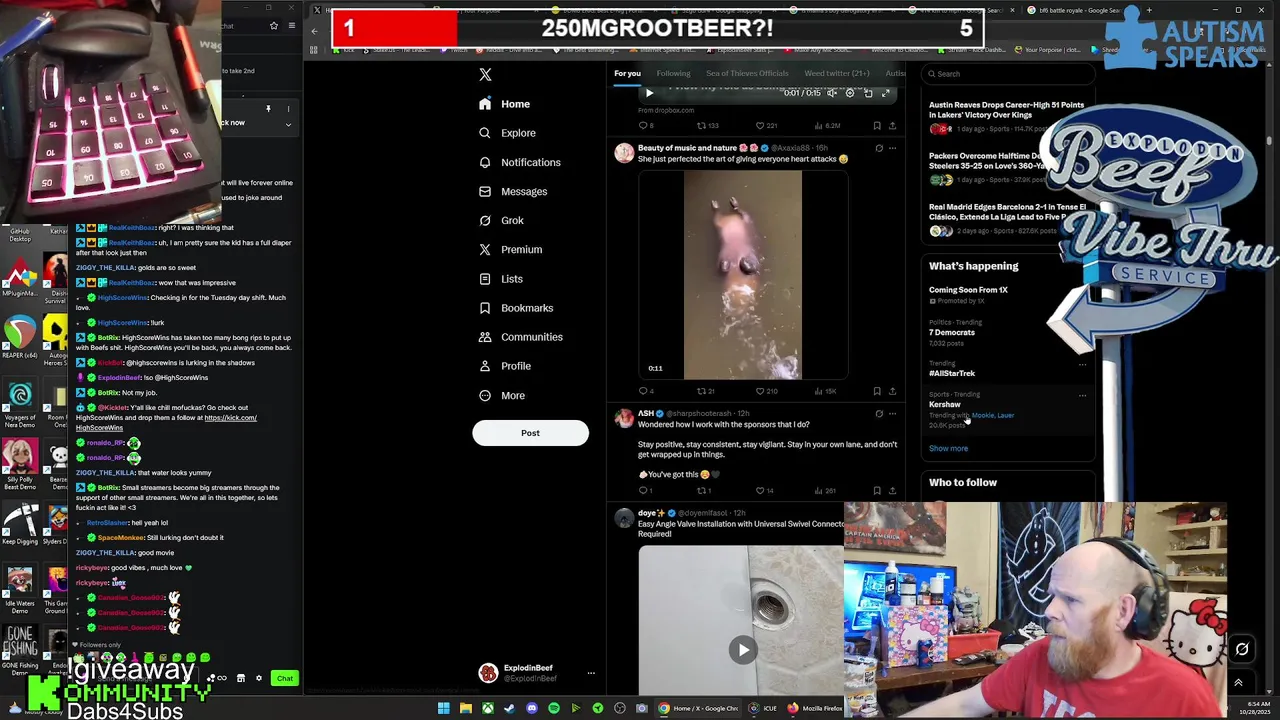Image resolution: width=1280 pixels, height=720 pixels.
Task: Click the Communities icon in the sidebar
Action: (x=485, y=337)
